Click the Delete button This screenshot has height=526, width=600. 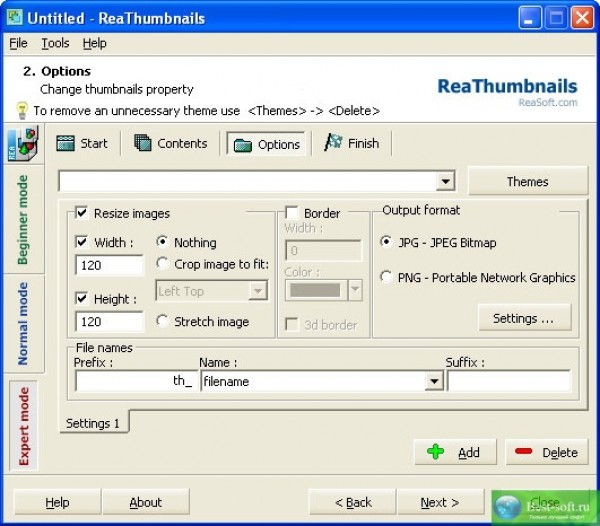[546, 452]
